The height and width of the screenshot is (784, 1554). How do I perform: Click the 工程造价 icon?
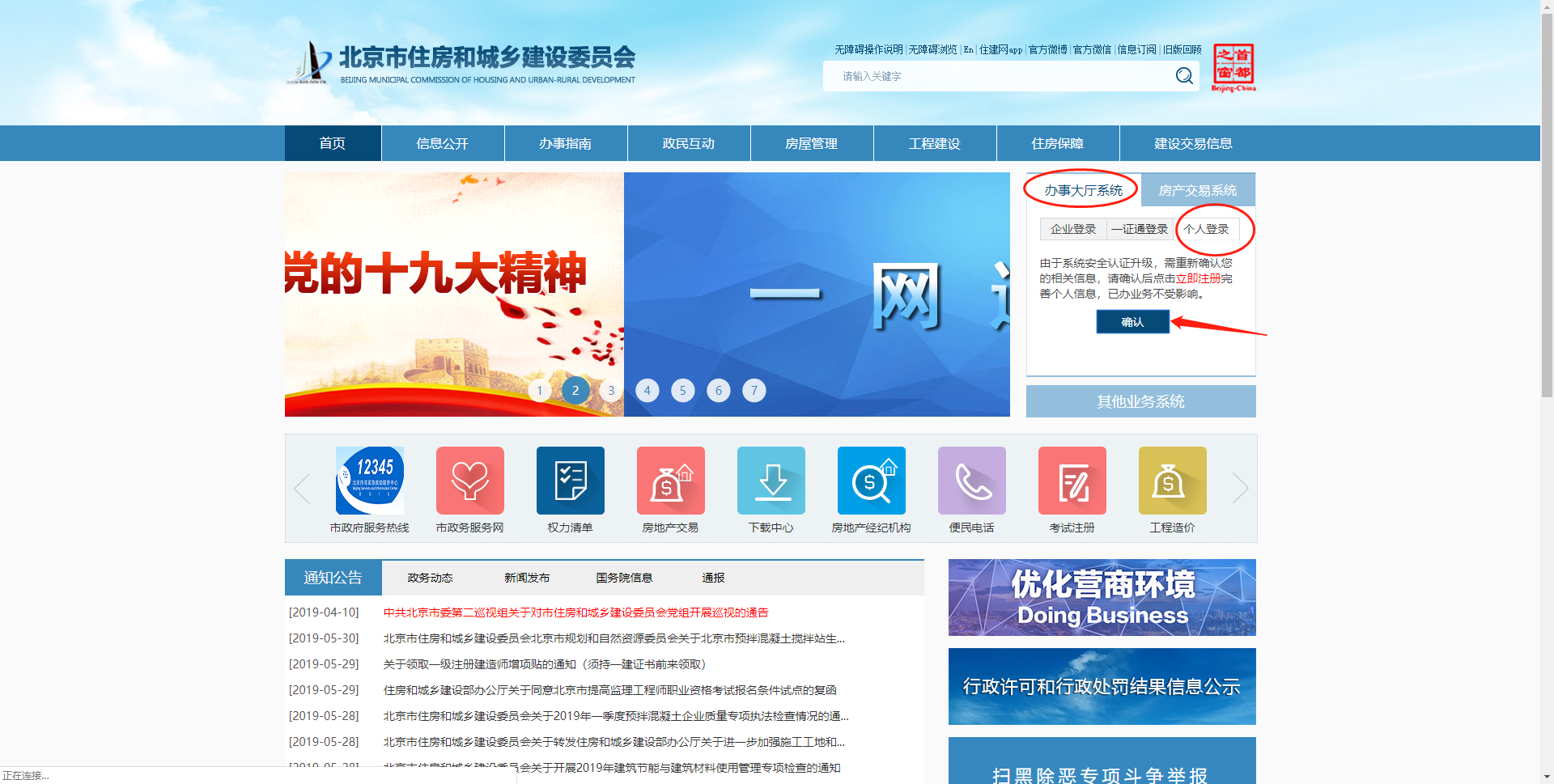point(1173,481)
